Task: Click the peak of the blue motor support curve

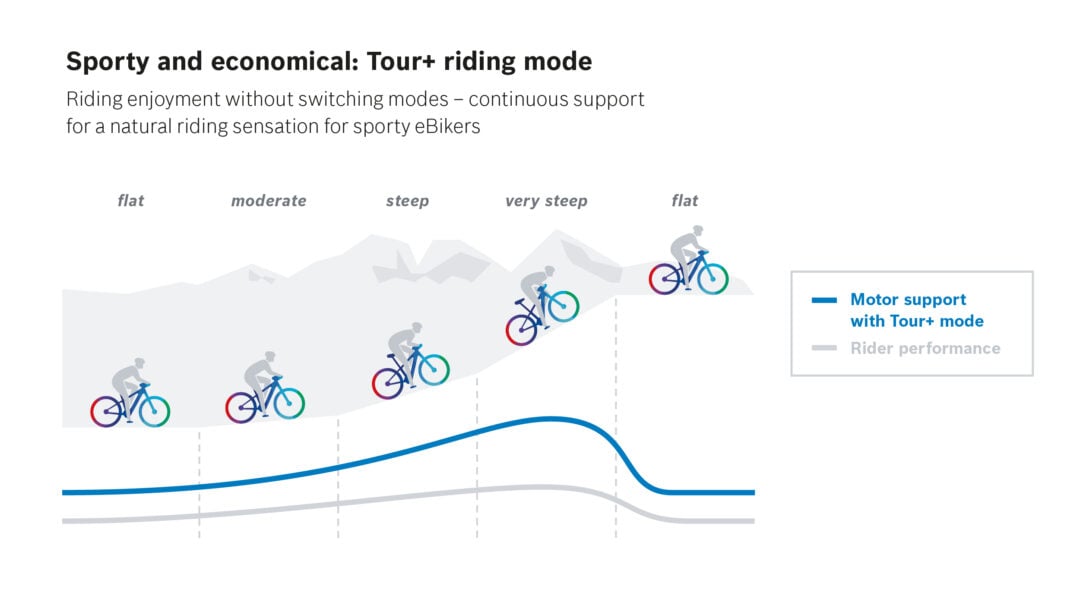Action: pos(548,419)
